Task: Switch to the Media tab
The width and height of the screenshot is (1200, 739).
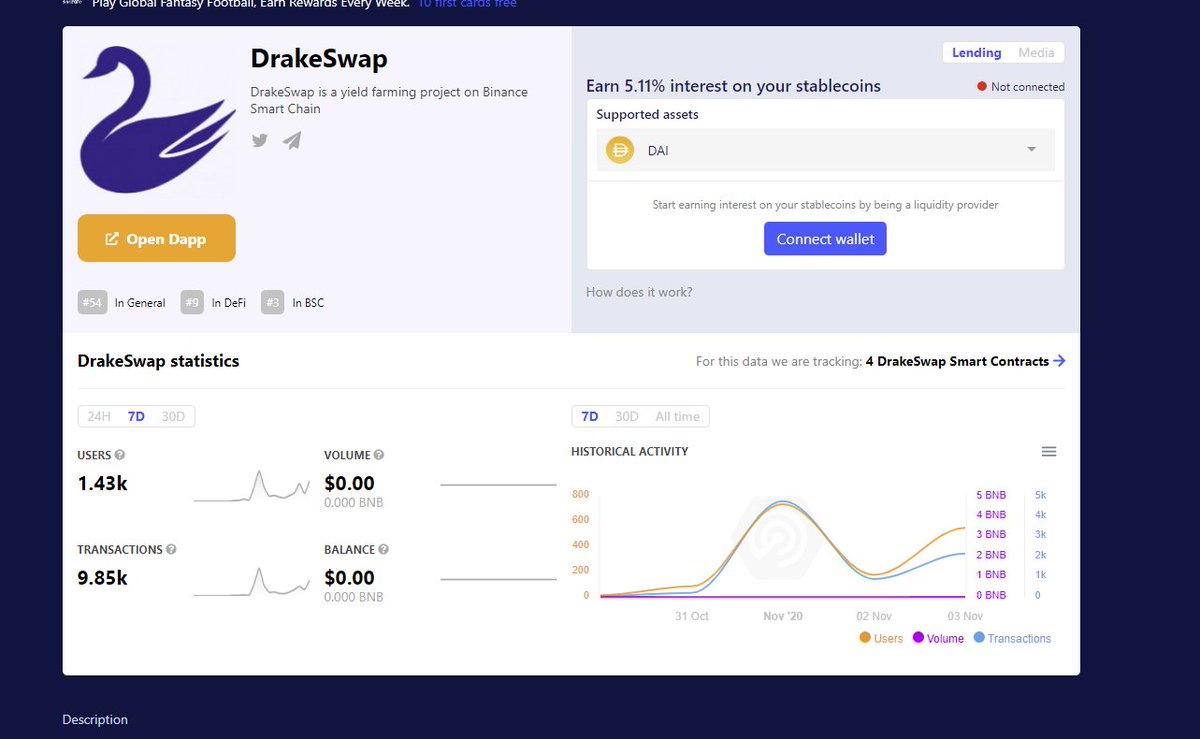Action: [x=1036, y=53]
